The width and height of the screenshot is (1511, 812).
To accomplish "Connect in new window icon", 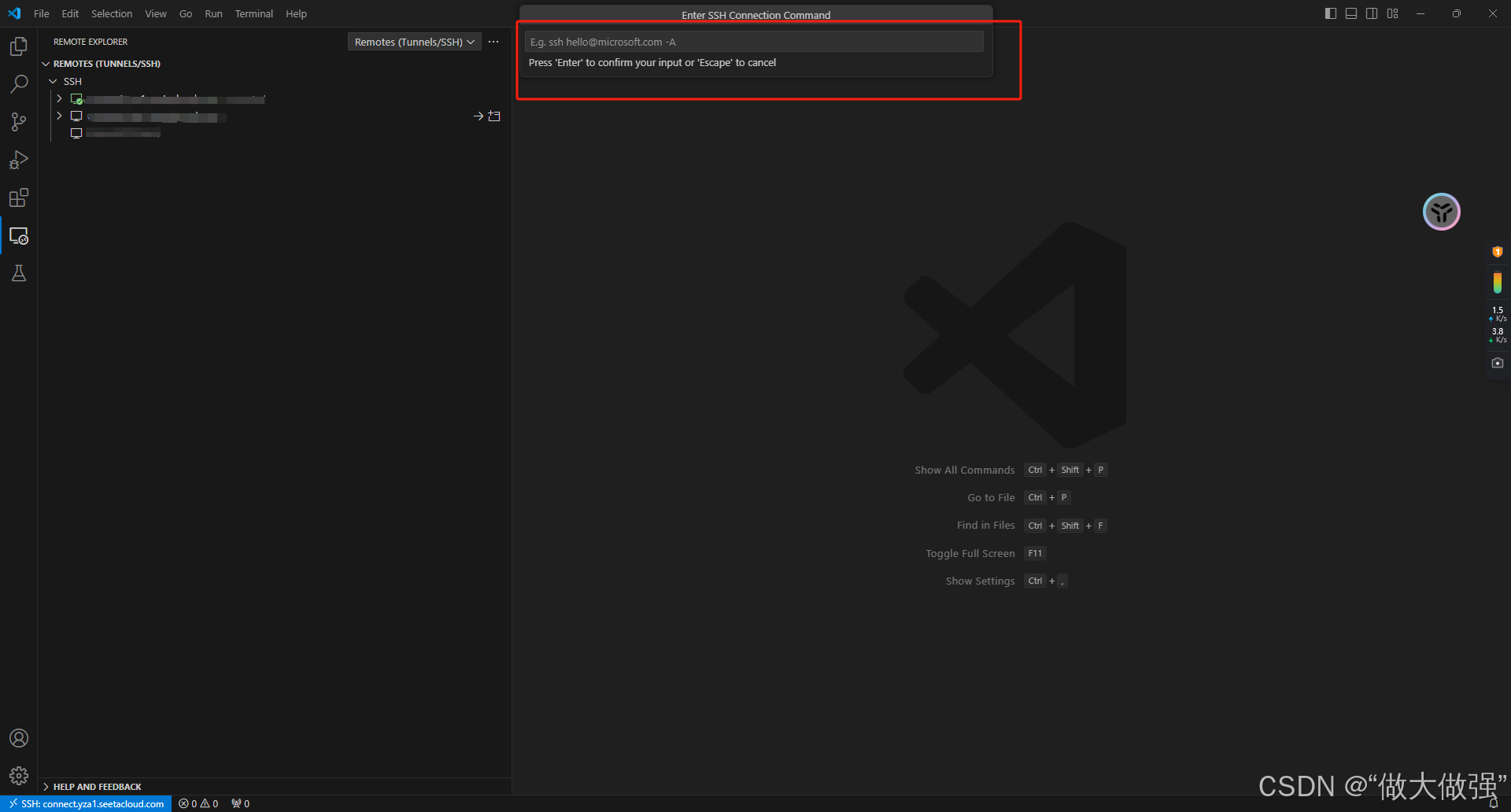I will pyautogui.click(x=494, y=116).
